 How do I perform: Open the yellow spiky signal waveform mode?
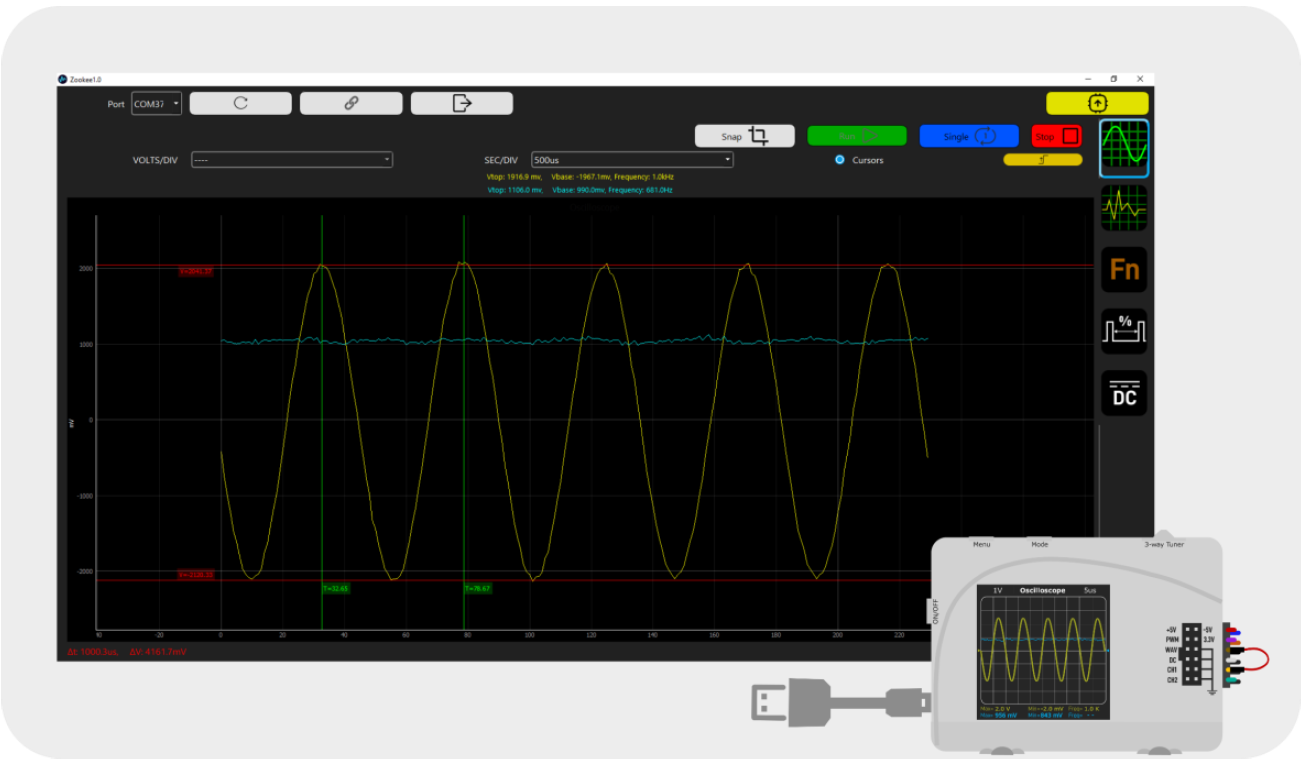point(1124,208)
